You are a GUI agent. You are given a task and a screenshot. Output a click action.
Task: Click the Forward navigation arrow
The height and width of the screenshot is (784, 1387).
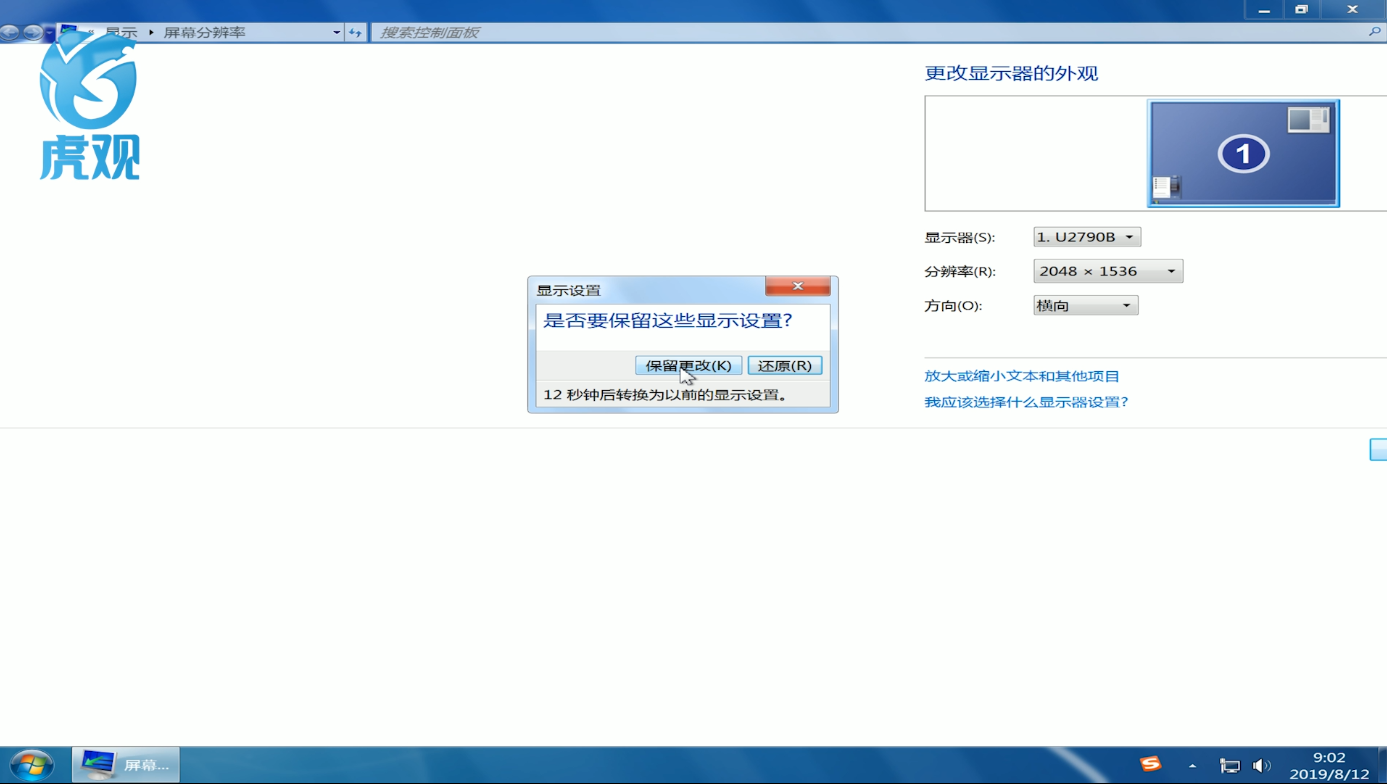[x=32, y=32]
